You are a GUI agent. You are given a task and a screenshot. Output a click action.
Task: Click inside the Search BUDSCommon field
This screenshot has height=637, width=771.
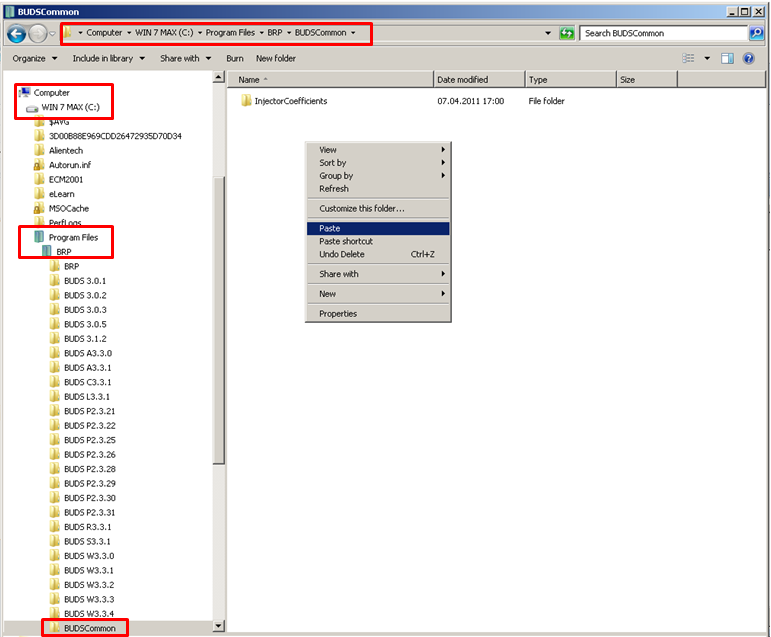pyautogui.click(x=660, y=33)
